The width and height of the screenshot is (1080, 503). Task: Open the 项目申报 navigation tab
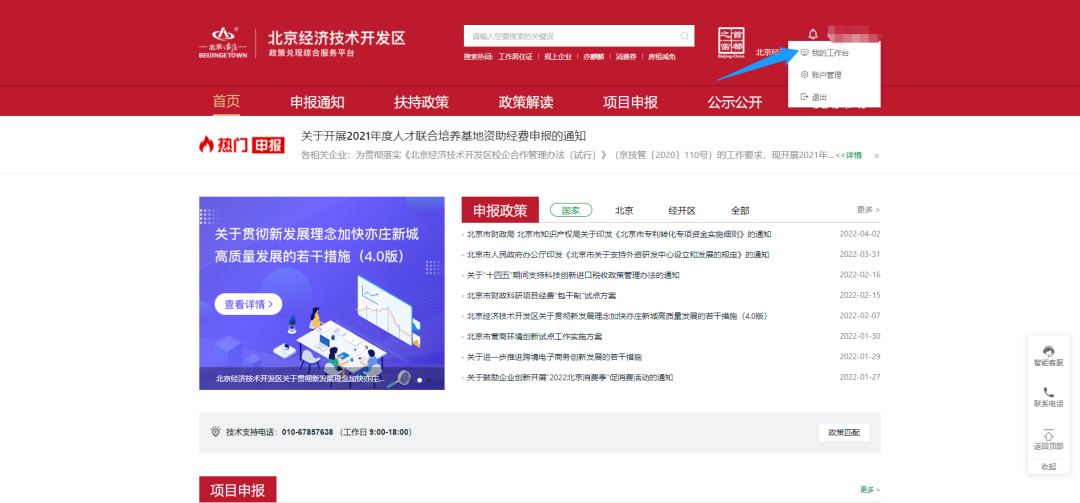630,102
